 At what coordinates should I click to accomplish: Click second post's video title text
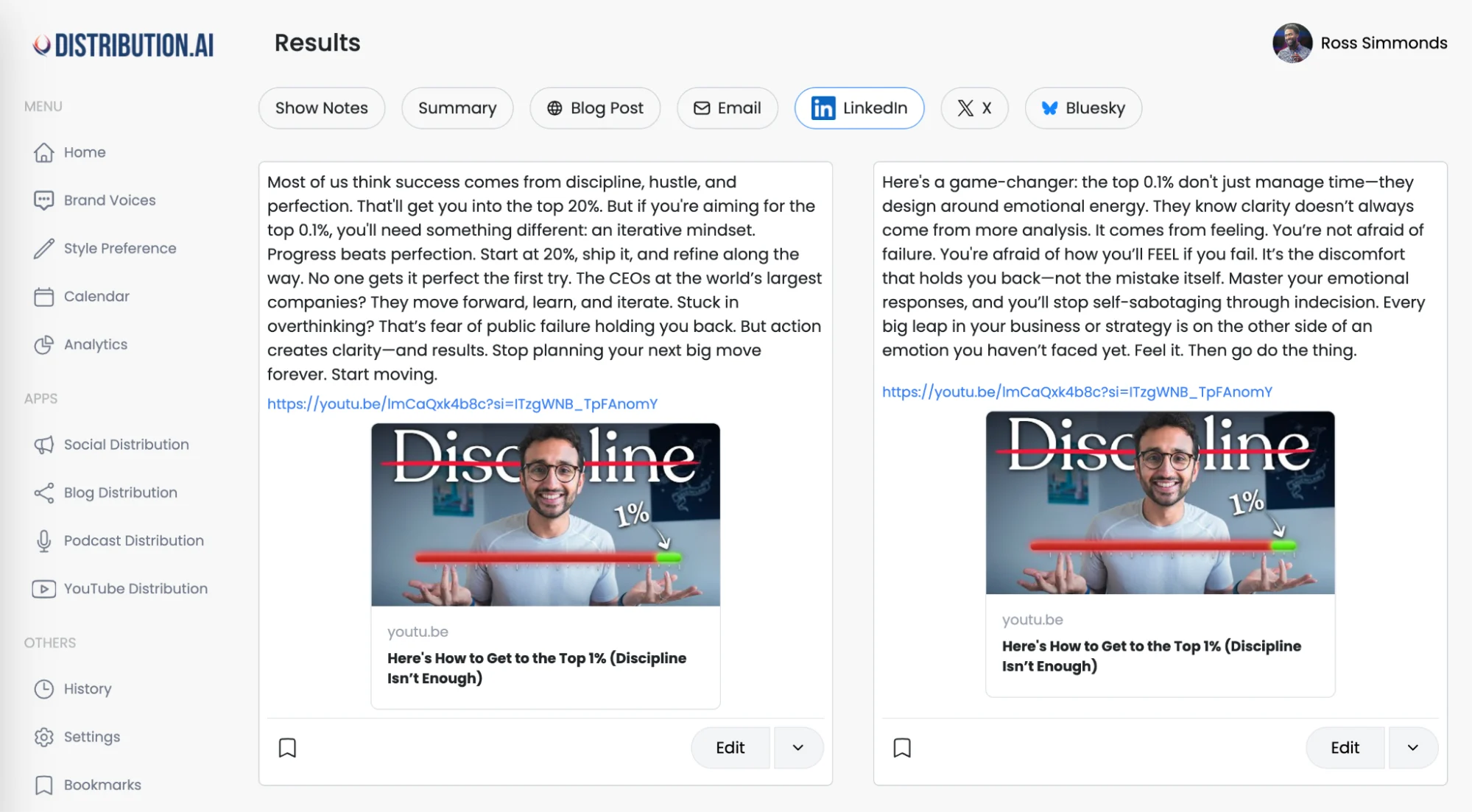coord(1152,656)
